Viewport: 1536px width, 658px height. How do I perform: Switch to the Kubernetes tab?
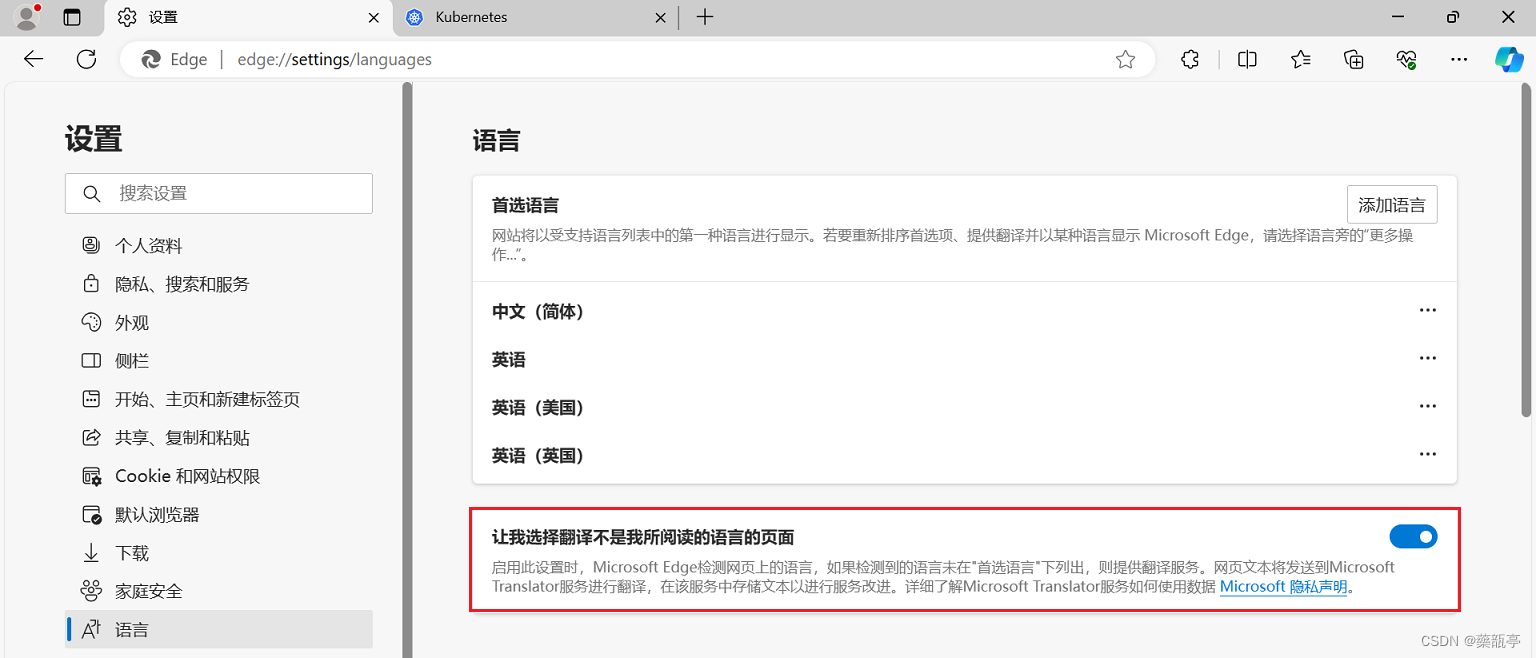tap(534, 17)
